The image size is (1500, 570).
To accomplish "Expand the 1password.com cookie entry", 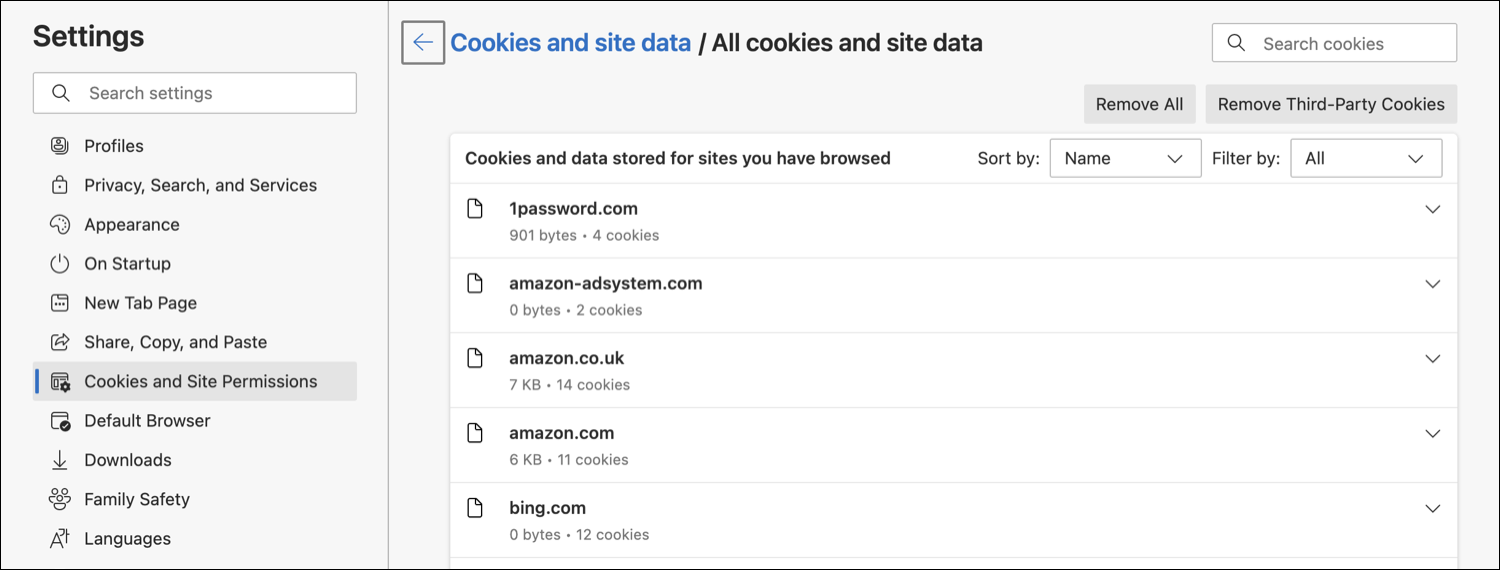I will coord(1432,209).
